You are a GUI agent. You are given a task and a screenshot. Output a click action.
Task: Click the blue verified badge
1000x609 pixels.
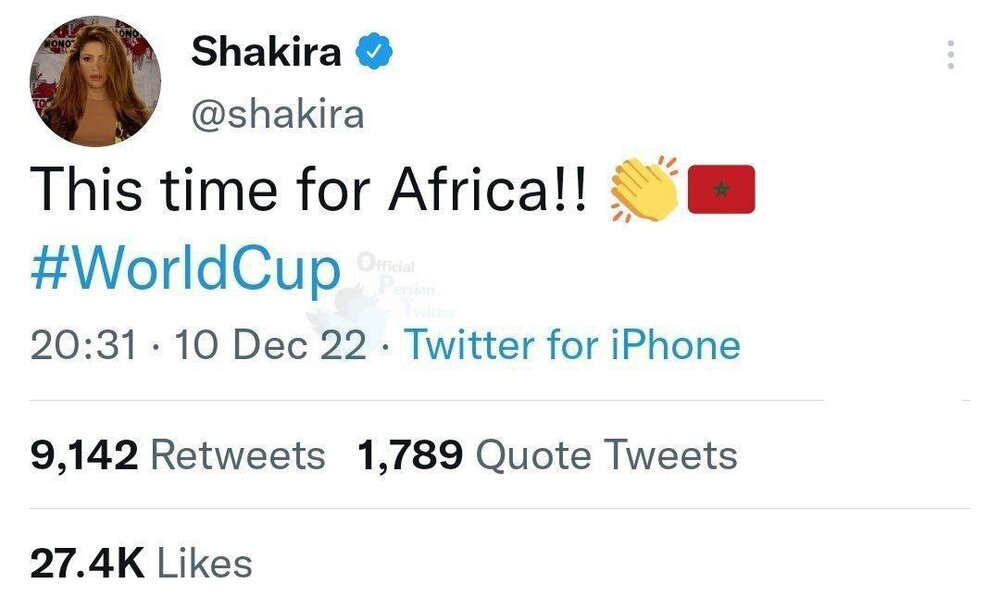click(x=375, y=52)
